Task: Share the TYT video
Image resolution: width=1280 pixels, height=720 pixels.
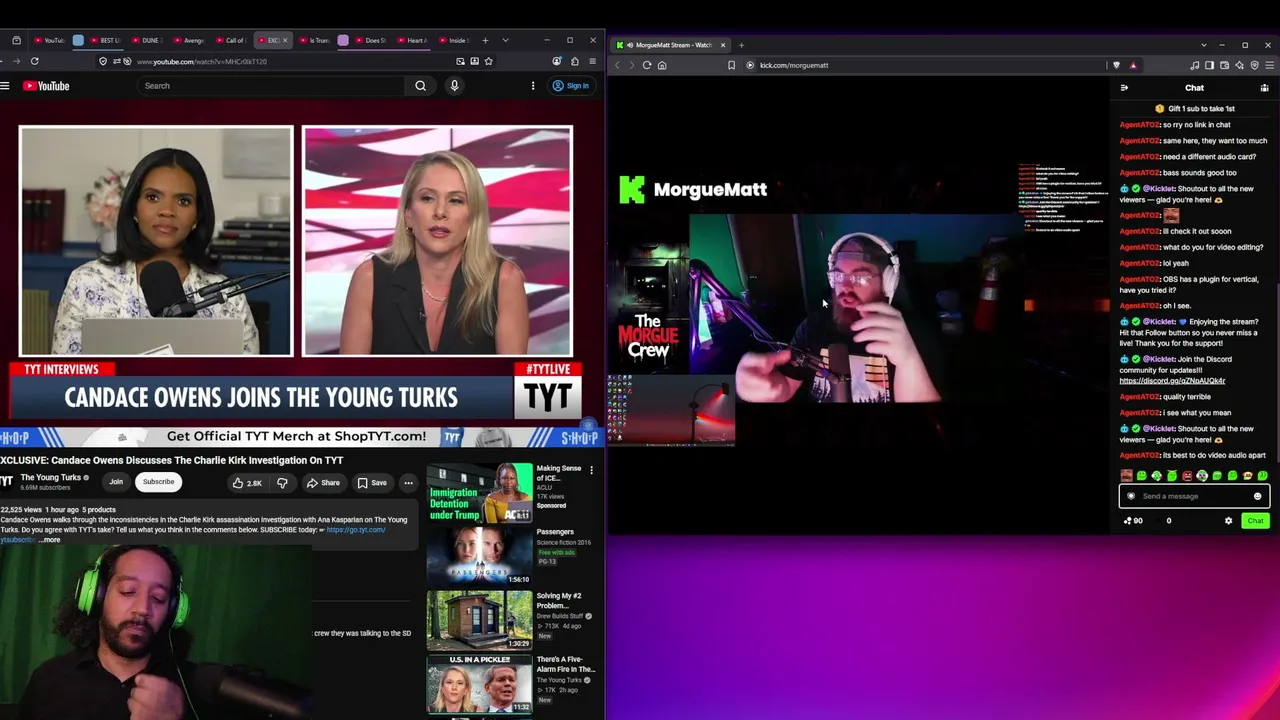Action: [323, 483]
